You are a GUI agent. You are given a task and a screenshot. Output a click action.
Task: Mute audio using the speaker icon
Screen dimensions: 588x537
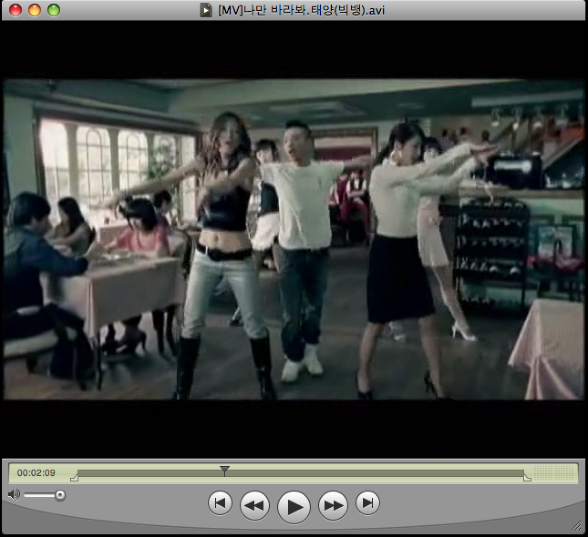click(x=14, y=495)
